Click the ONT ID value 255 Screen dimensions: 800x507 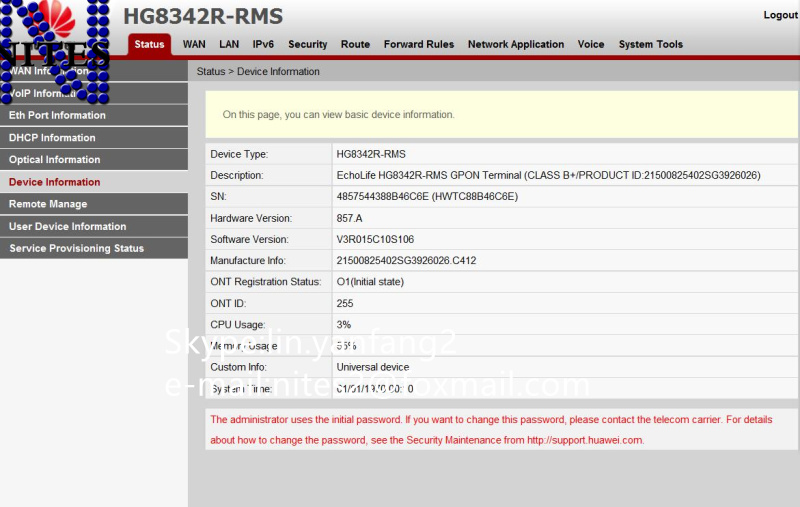[x=345, y=303]
